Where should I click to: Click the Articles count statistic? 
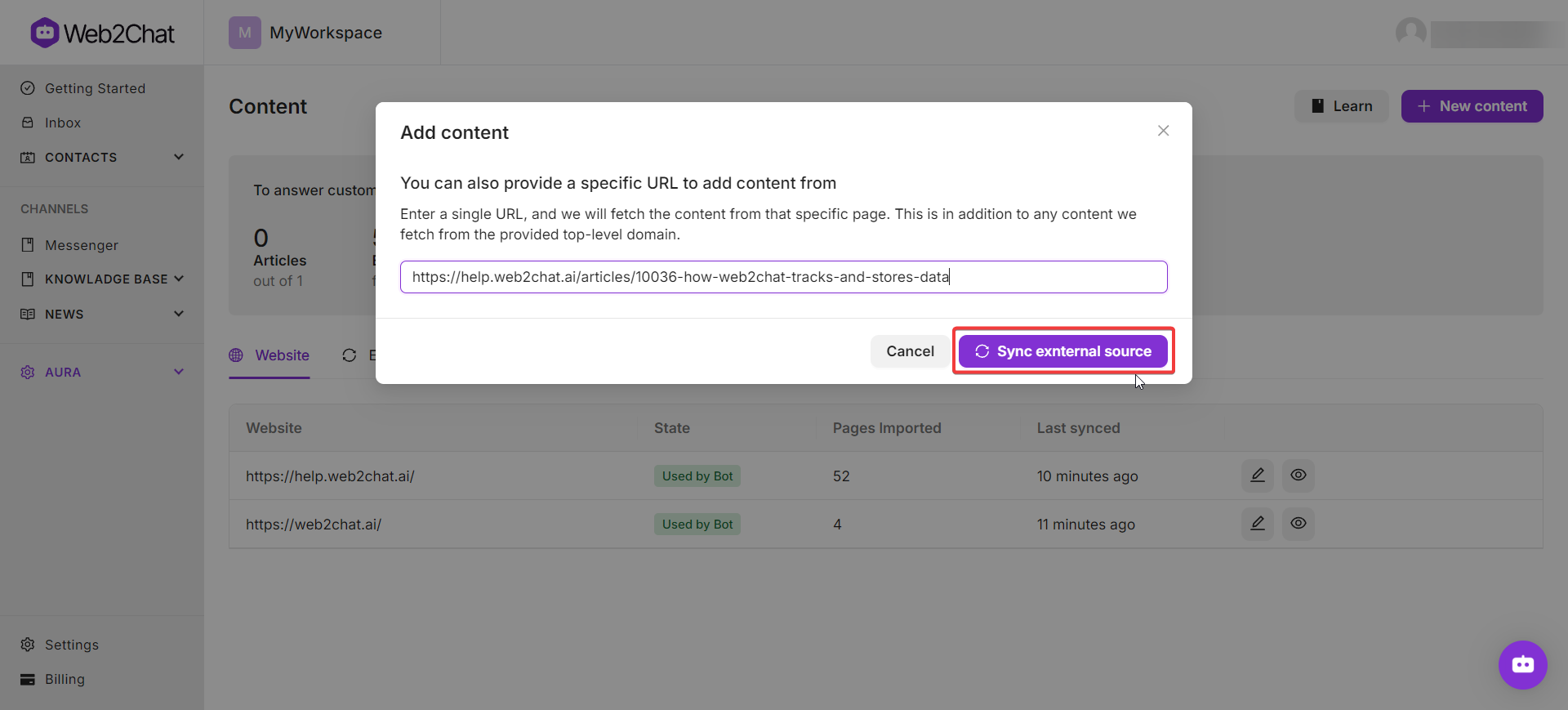click(x=280, y=258)
